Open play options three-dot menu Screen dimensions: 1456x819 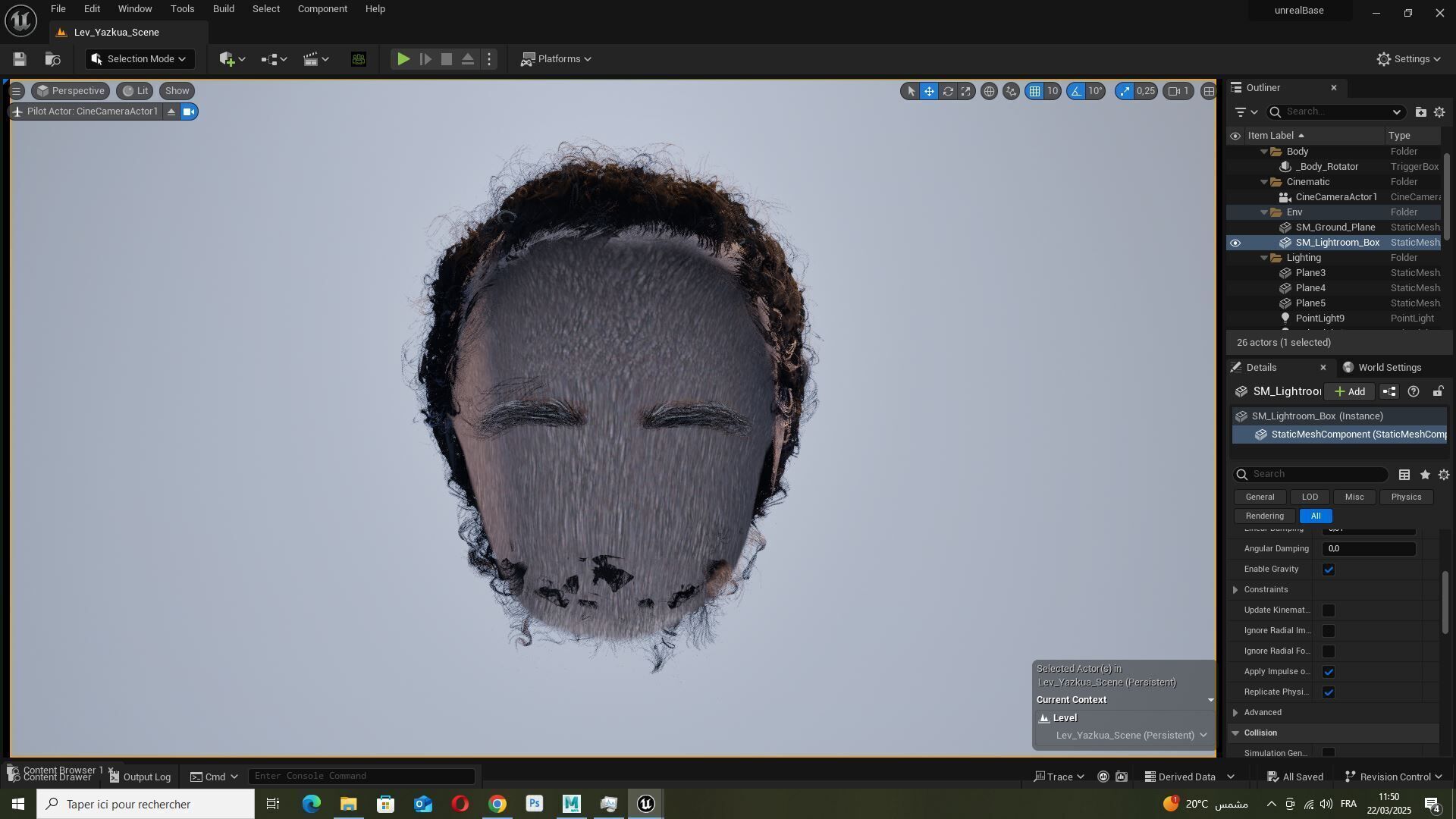pos(489,59)
